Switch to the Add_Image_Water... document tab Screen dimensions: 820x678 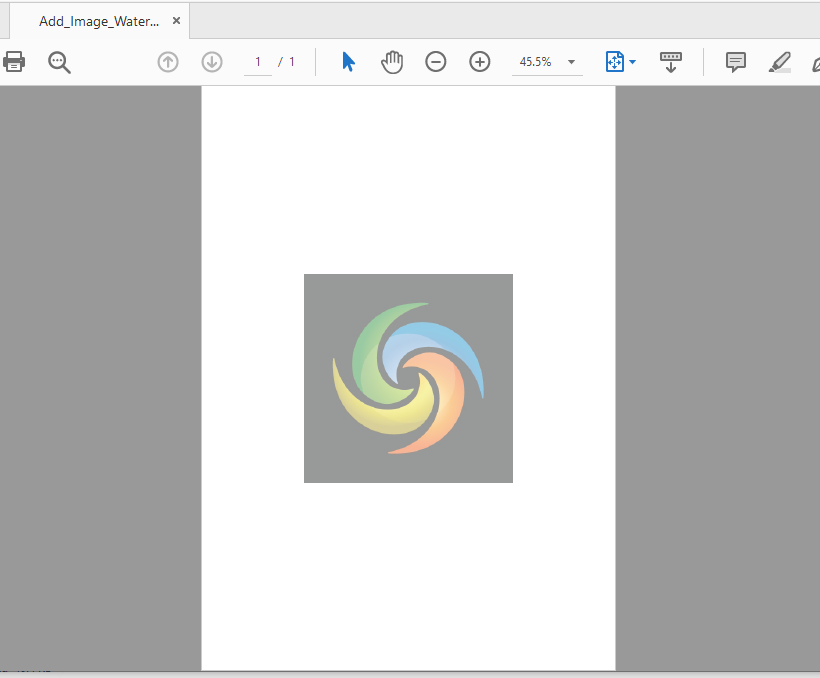pos(98,21)
